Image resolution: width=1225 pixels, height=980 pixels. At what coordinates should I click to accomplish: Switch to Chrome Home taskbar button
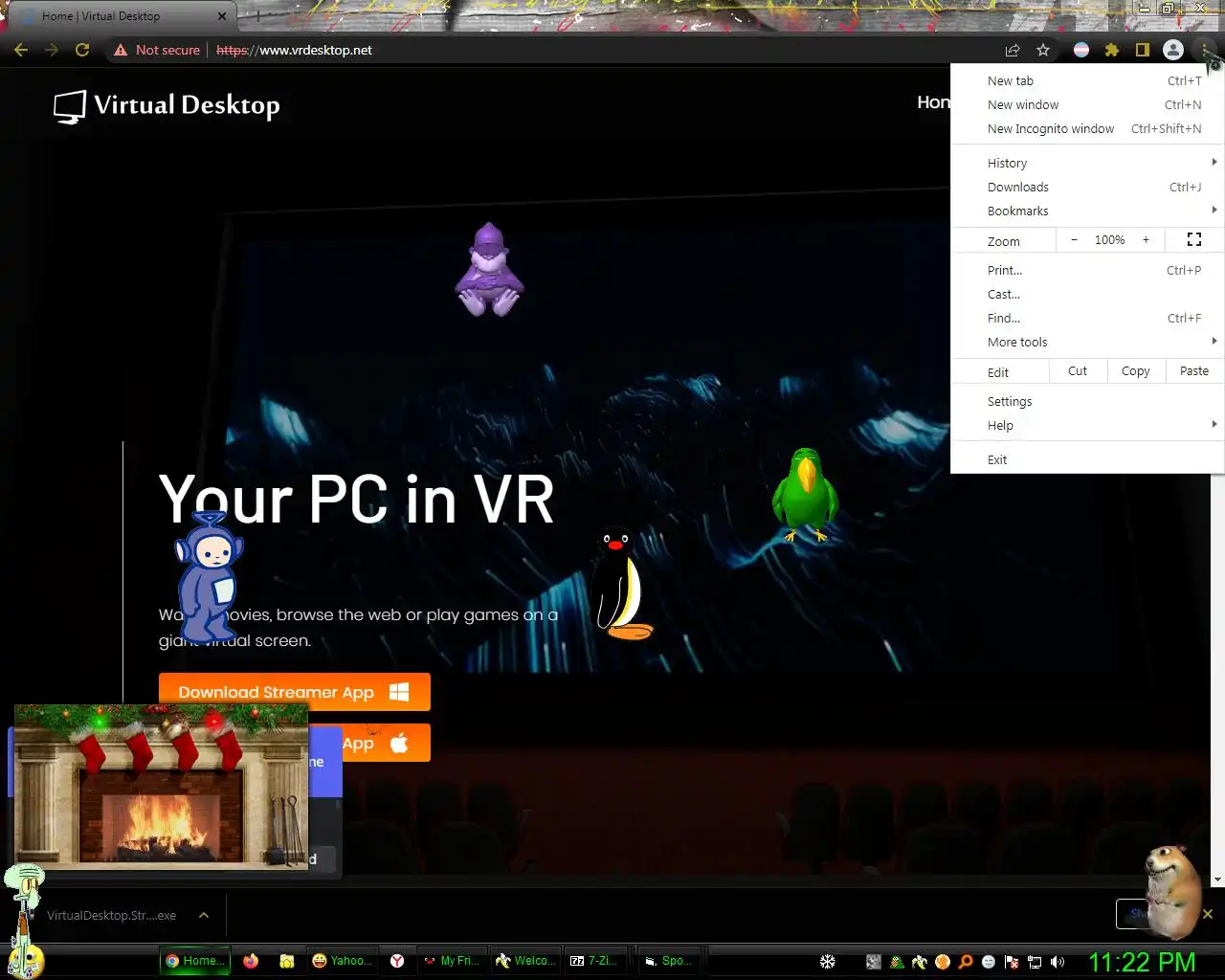(x=195, y=961)
